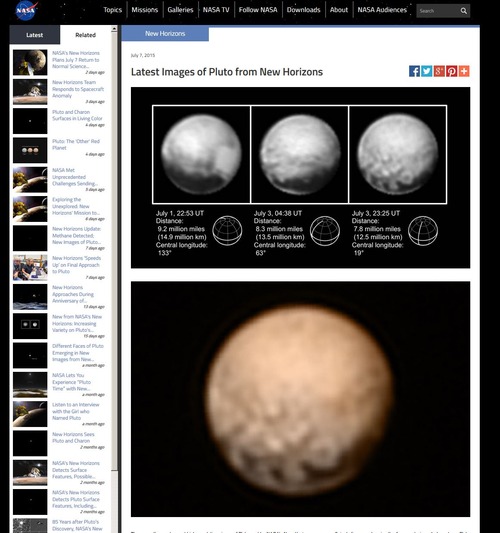The image size is (500, 533).
Task: Open the NASA Audiences menu
Action: tap(382, 10)
